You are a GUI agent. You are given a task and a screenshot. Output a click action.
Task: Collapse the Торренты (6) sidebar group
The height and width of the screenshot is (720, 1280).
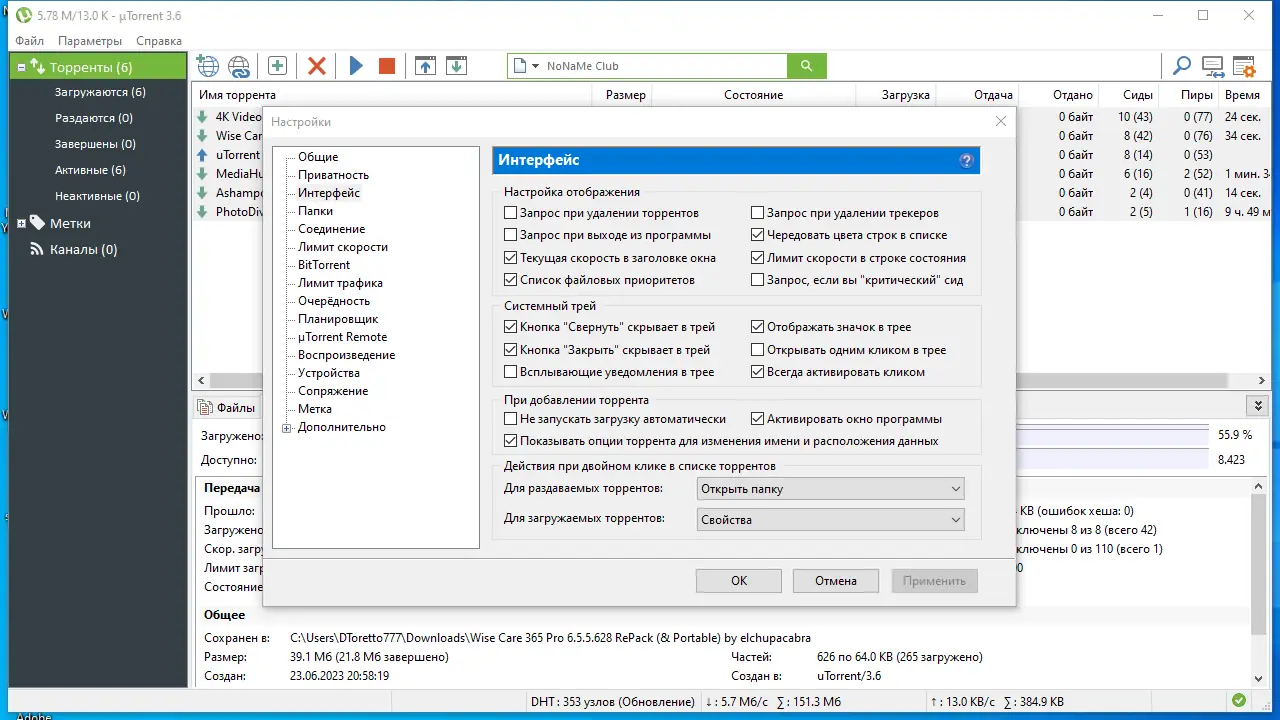(22, 68)
